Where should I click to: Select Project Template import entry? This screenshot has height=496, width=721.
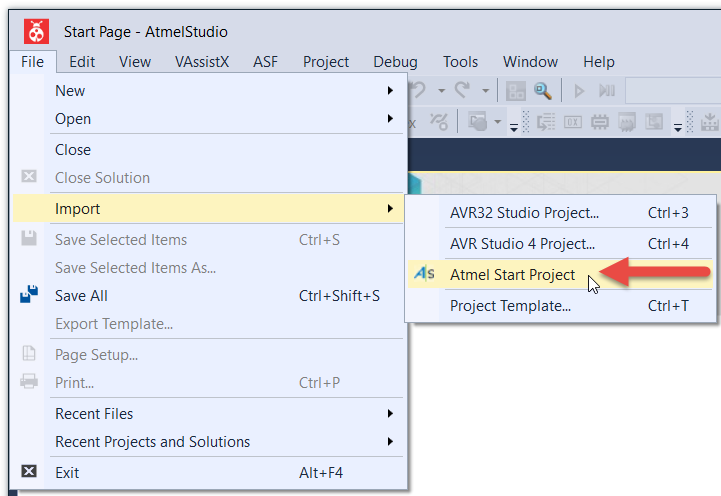coord(510,306)
